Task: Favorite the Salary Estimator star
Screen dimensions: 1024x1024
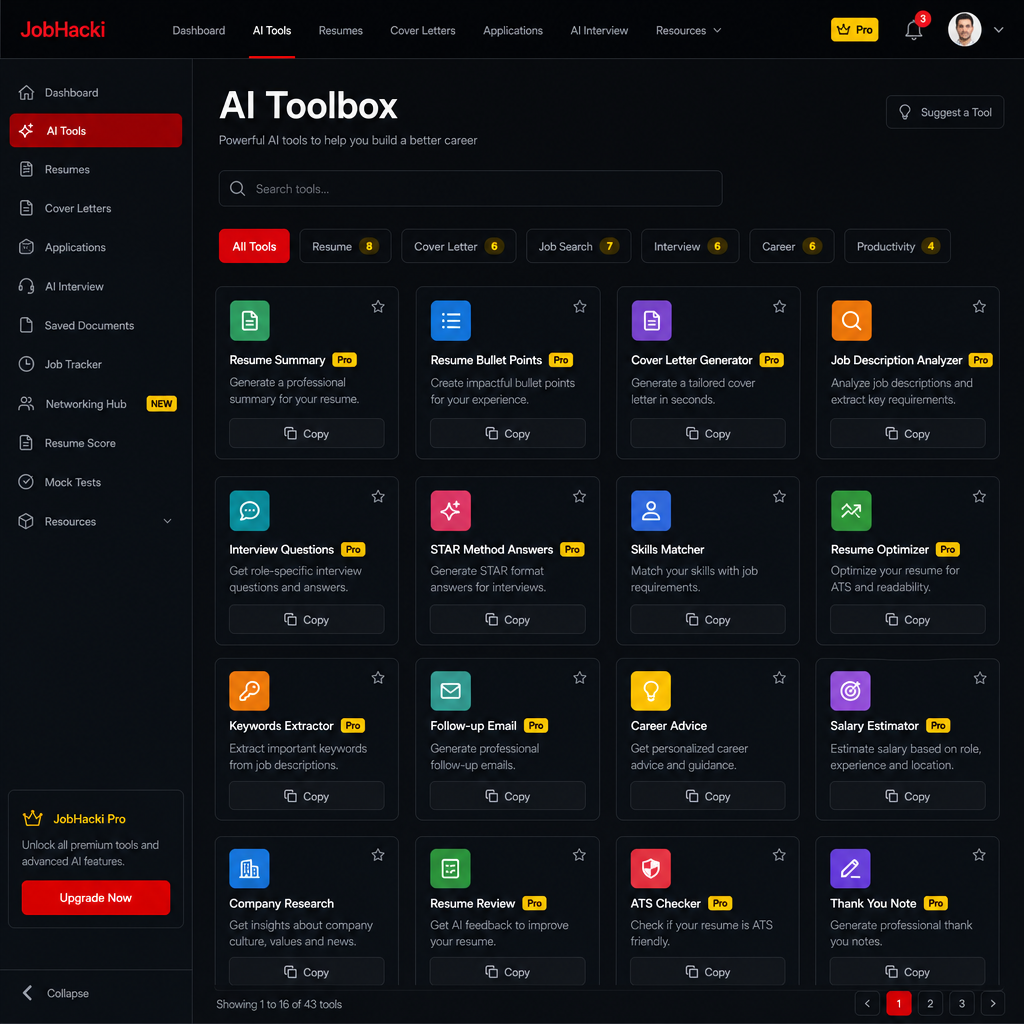Action: point(980,678)
